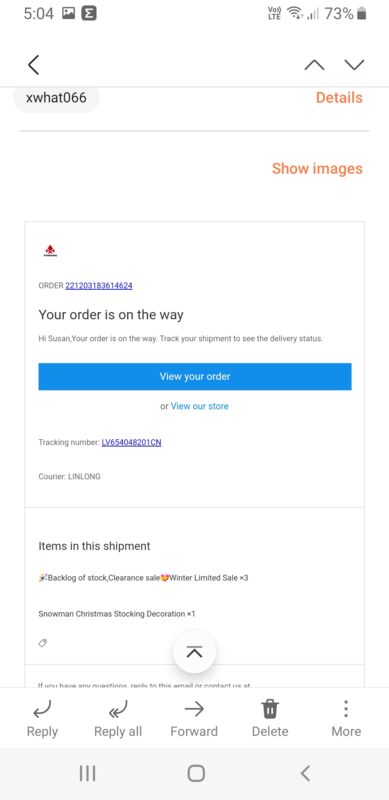Open the View our store link

point(200,406)
